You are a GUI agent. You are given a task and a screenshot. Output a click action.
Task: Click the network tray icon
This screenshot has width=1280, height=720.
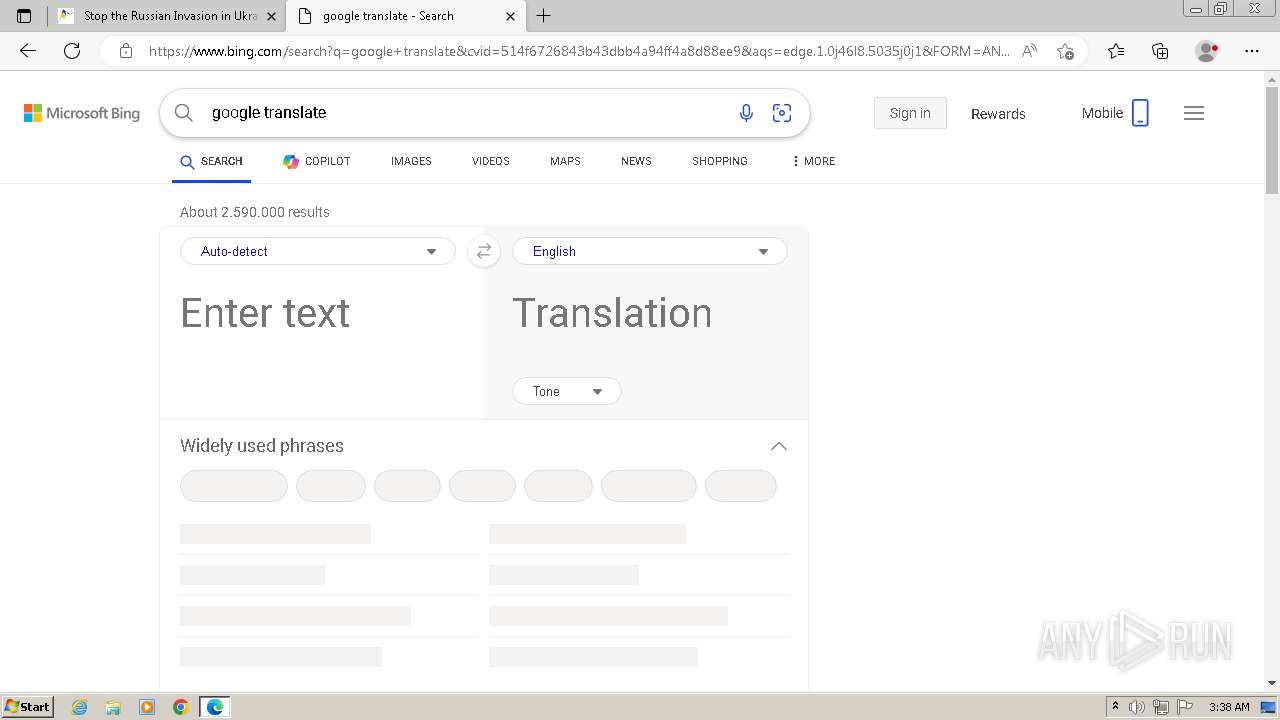coord(1161,707)
